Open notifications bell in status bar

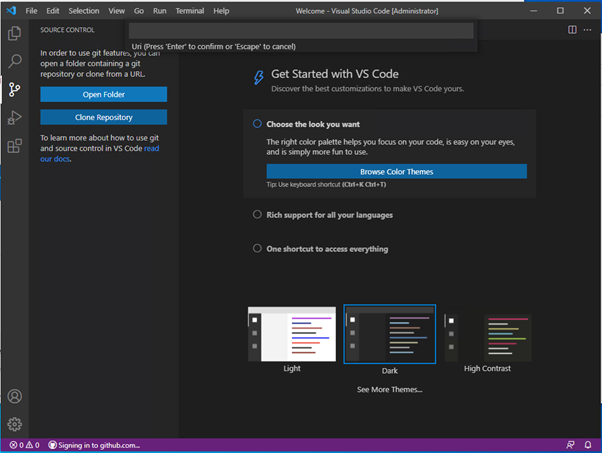click(x=590, y=445)
